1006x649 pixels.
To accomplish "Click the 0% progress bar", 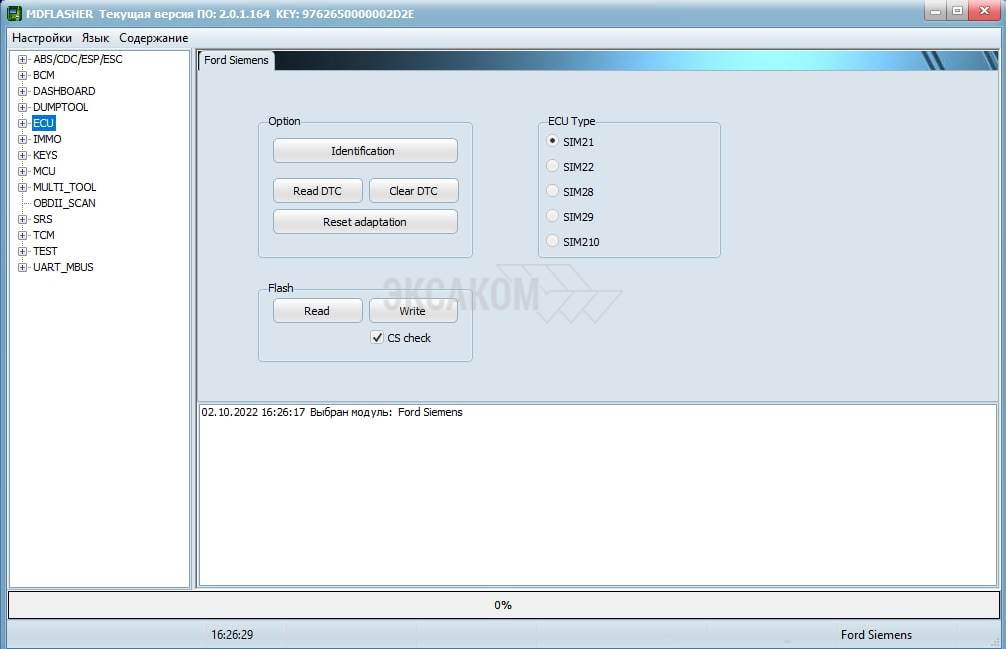I will 503,605.
